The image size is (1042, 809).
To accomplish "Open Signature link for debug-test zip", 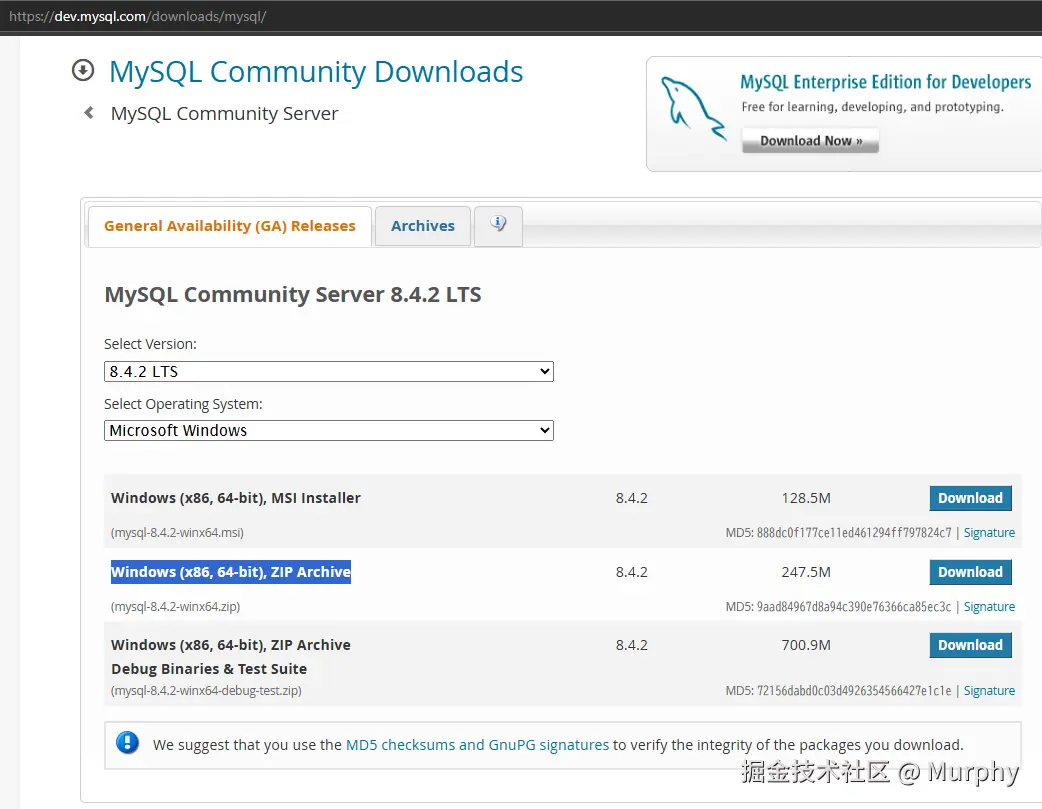I will 989,691.
